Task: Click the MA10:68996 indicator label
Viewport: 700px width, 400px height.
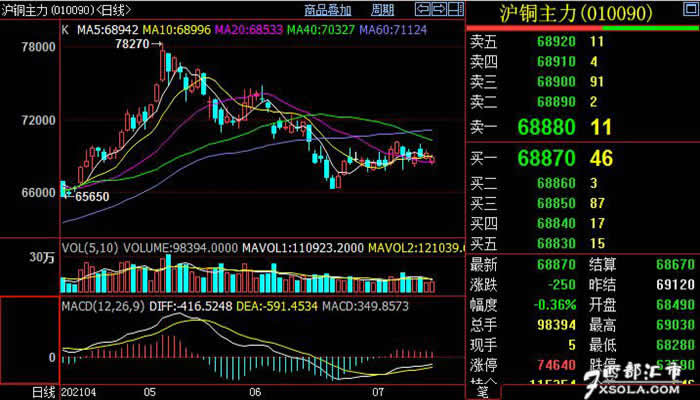Action: coord(177,30)
